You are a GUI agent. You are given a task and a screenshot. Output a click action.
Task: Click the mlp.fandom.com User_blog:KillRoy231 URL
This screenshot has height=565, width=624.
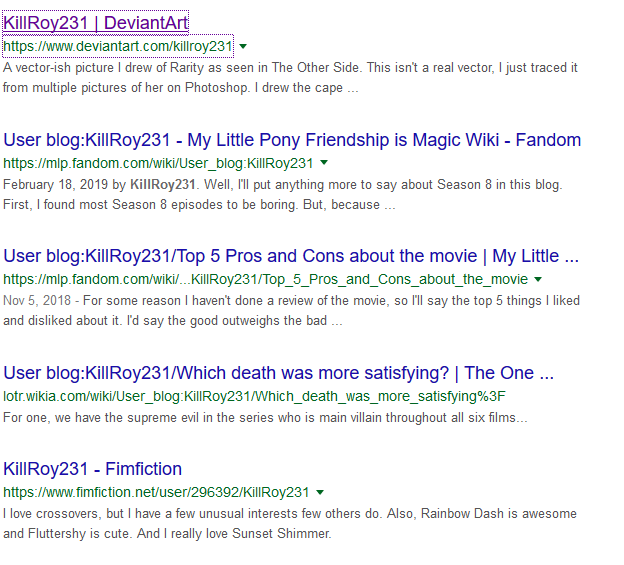158,163
